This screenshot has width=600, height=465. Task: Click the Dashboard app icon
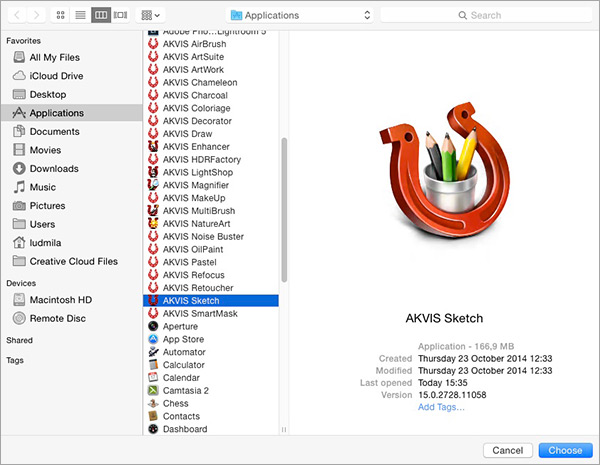click(x=153, y=429)
